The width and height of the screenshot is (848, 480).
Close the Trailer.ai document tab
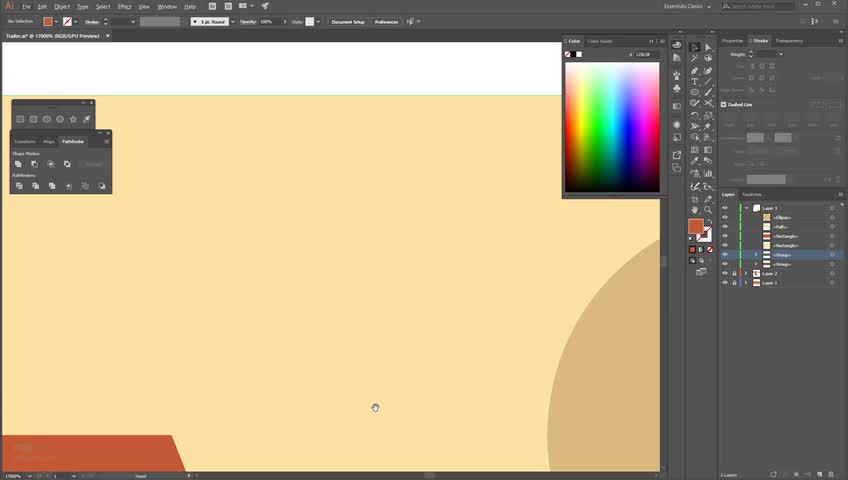108,36
